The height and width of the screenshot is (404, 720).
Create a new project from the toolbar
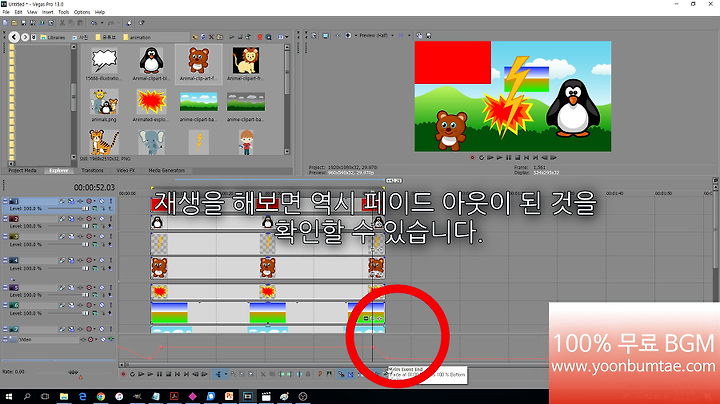point(6,22)
